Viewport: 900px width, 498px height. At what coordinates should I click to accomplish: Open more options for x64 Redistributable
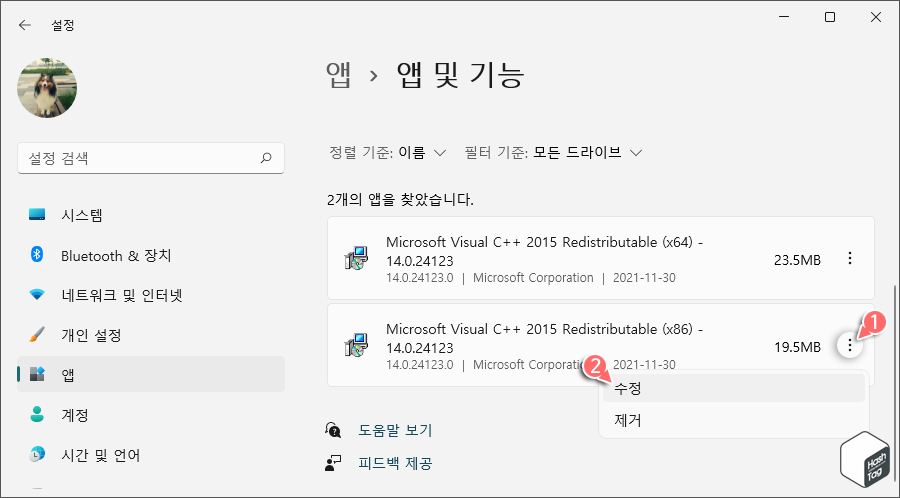click(x=849, y=258)
